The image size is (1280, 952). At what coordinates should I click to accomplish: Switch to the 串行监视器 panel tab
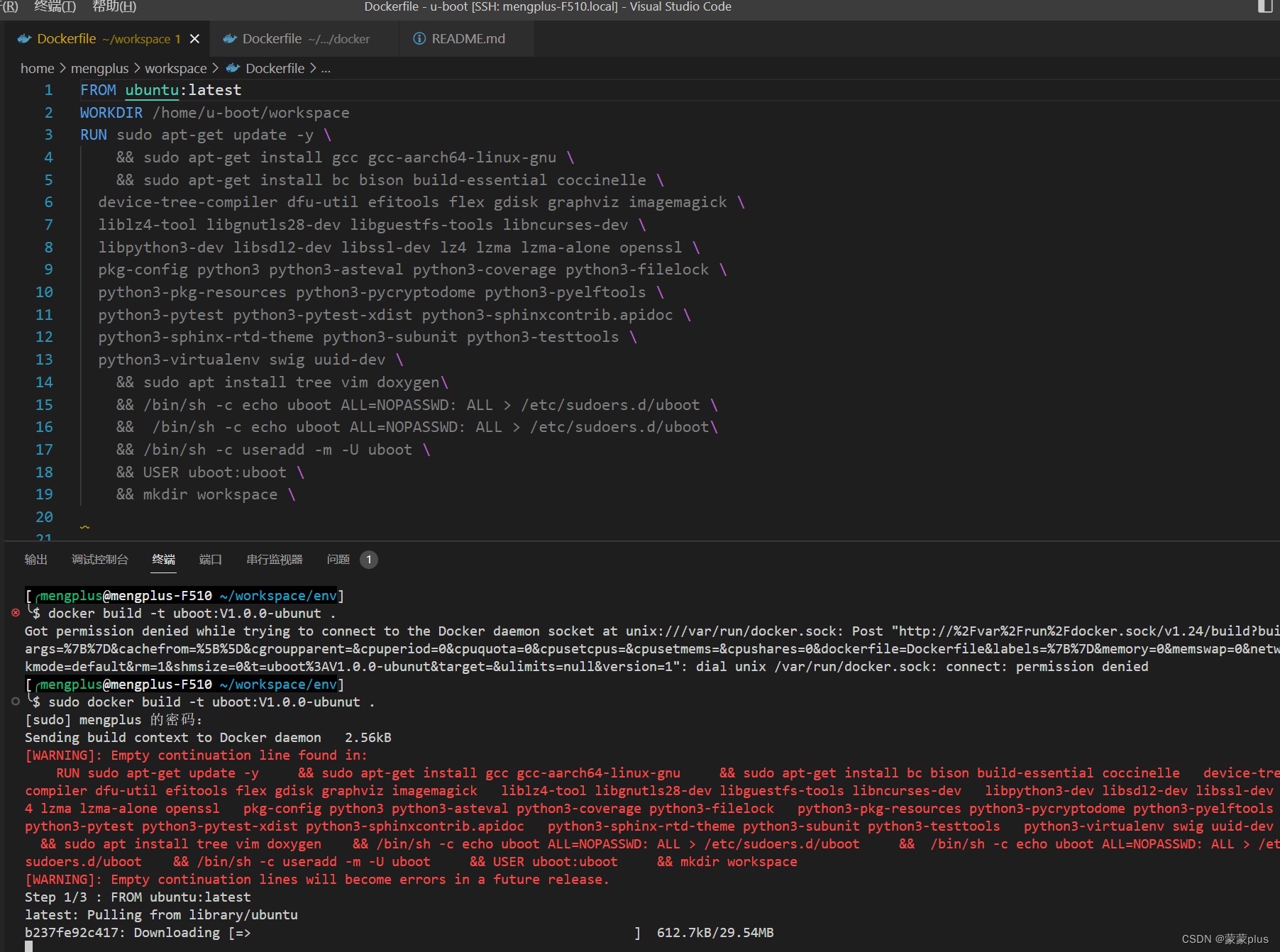pyautogui.click(x=274, y=560)
